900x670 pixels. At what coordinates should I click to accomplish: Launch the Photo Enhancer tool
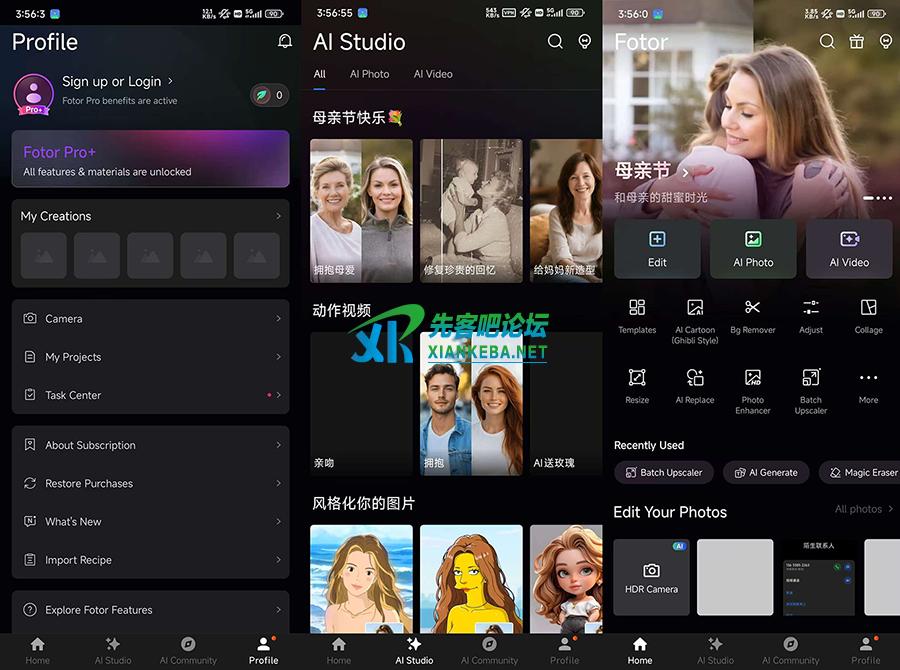pos(752,378)
